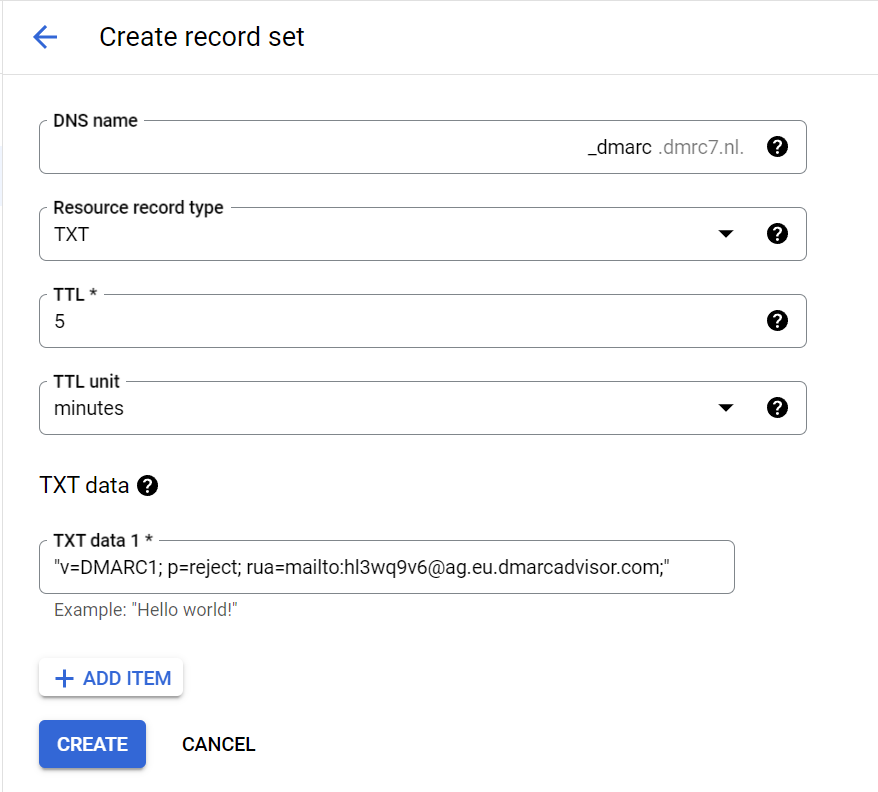Viewport: 878px width, 792px height.
Task: Expand the TTL unit dropdown arrow
Action: coord(726,408)
